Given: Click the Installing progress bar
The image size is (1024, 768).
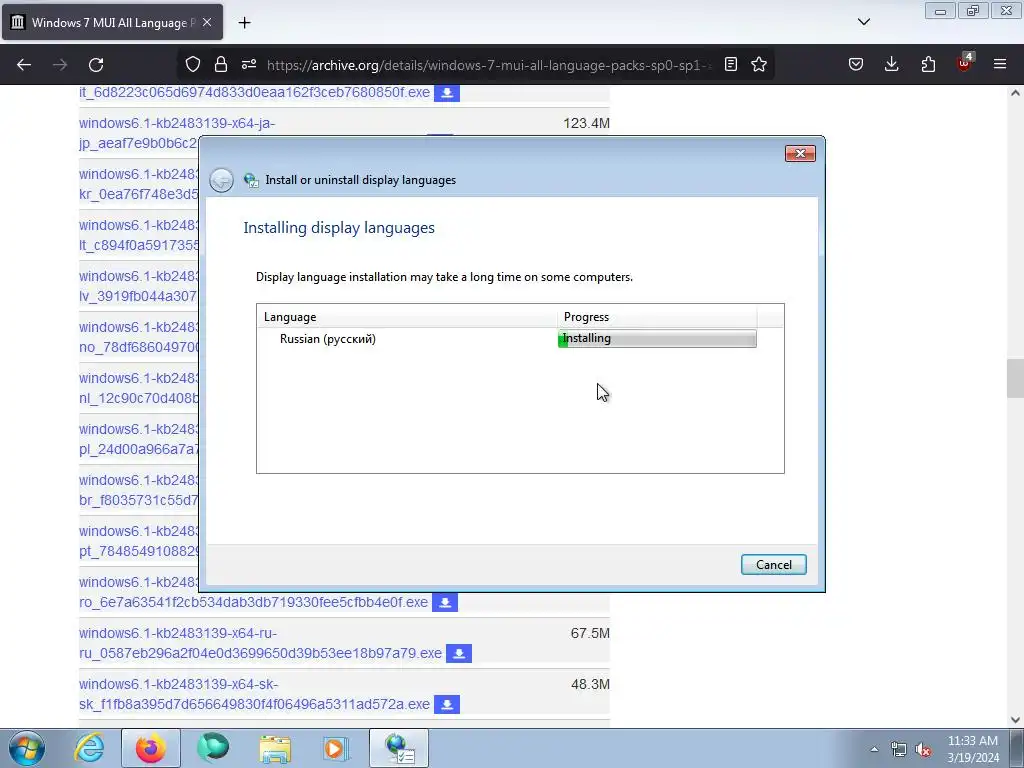Looking at the screenshot, I should pyautogui.click(x=657, y=338).
